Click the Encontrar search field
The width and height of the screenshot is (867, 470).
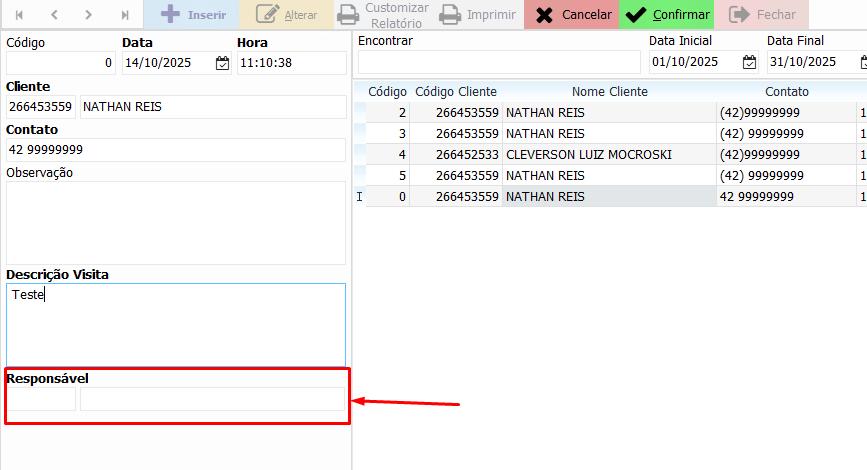pyautogui.click(x=498, y=62)
